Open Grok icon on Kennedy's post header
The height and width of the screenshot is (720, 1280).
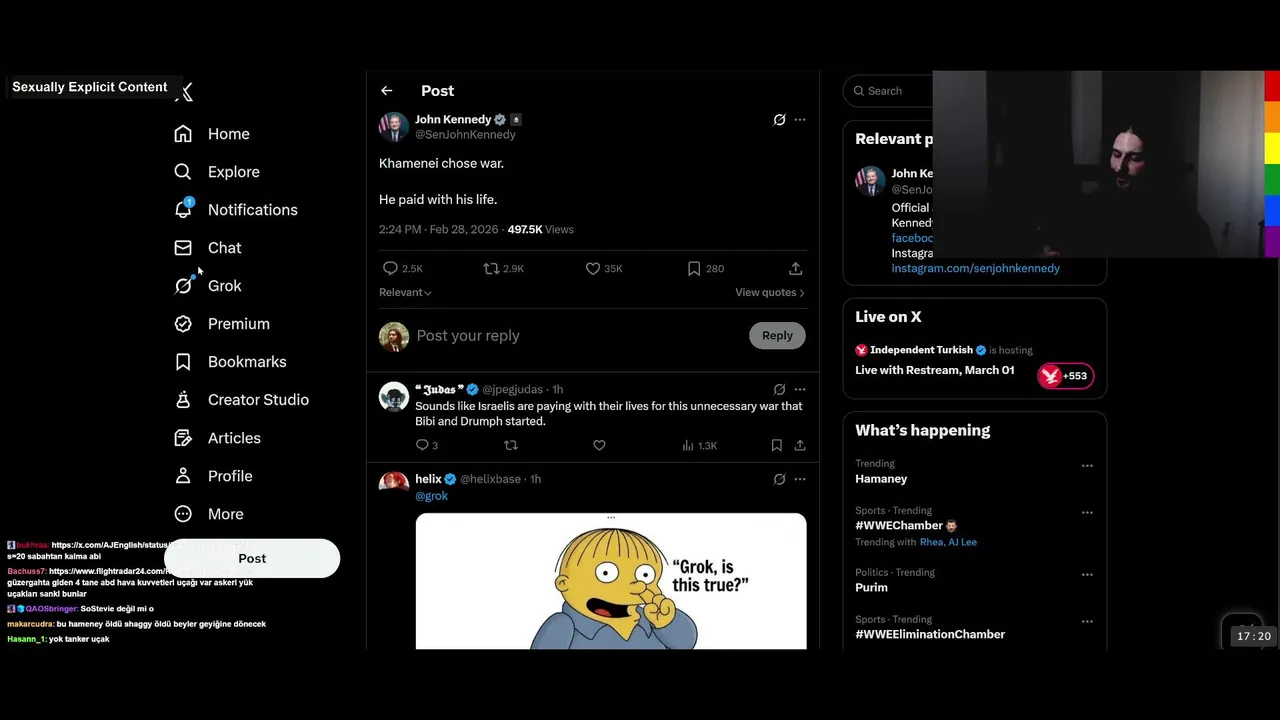coord(779,119)
